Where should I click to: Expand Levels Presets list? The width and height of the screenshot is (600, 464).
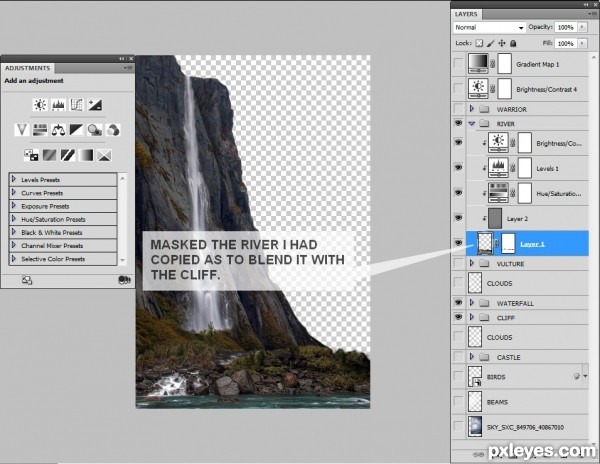(x=14, y=179)
